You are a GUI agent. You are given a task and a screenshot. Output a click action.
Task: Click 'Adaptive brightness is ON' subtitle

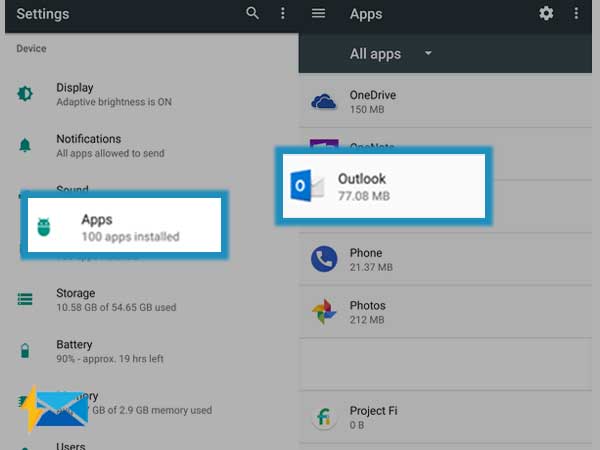114,102
